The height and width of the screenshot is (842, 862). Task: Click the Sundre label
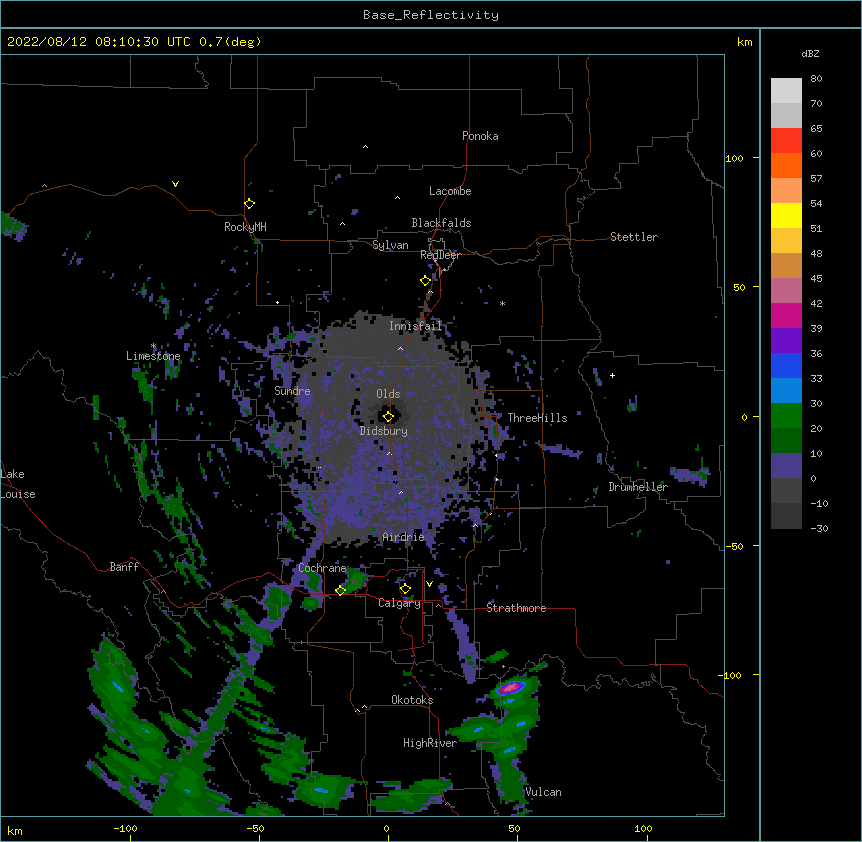pos(292,391)
